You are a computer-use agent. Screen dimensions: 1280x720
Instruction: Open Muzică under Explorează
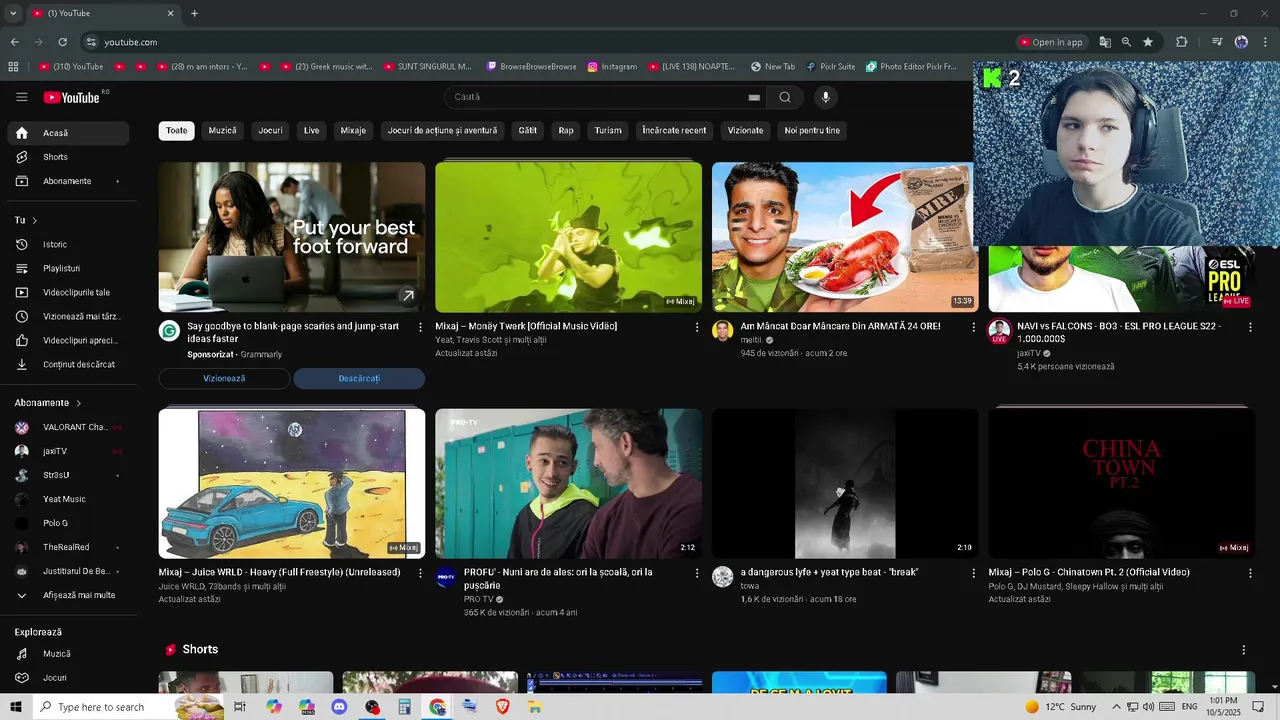(68, 654)
